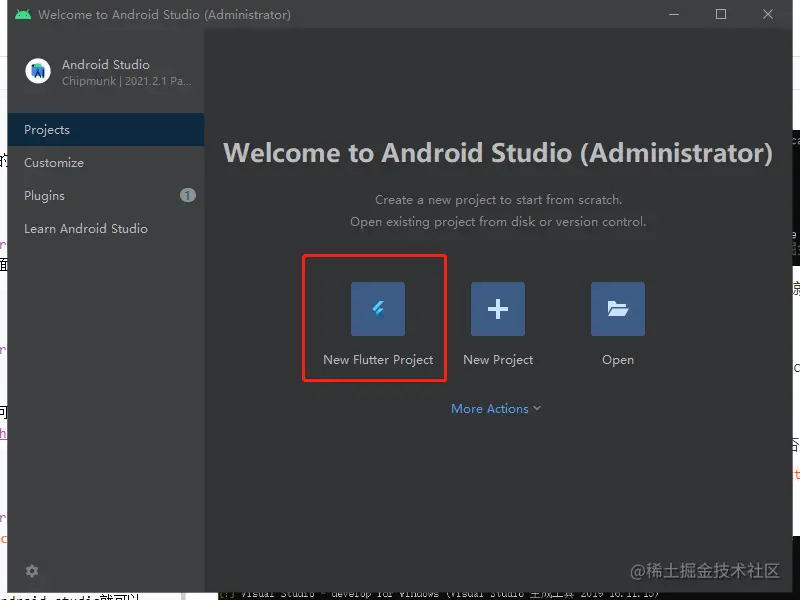Image resolution: width=800 pixels, height=600 pixels.
Task: Maximize the Android Studio welcome window
Action: coord(721,14)
